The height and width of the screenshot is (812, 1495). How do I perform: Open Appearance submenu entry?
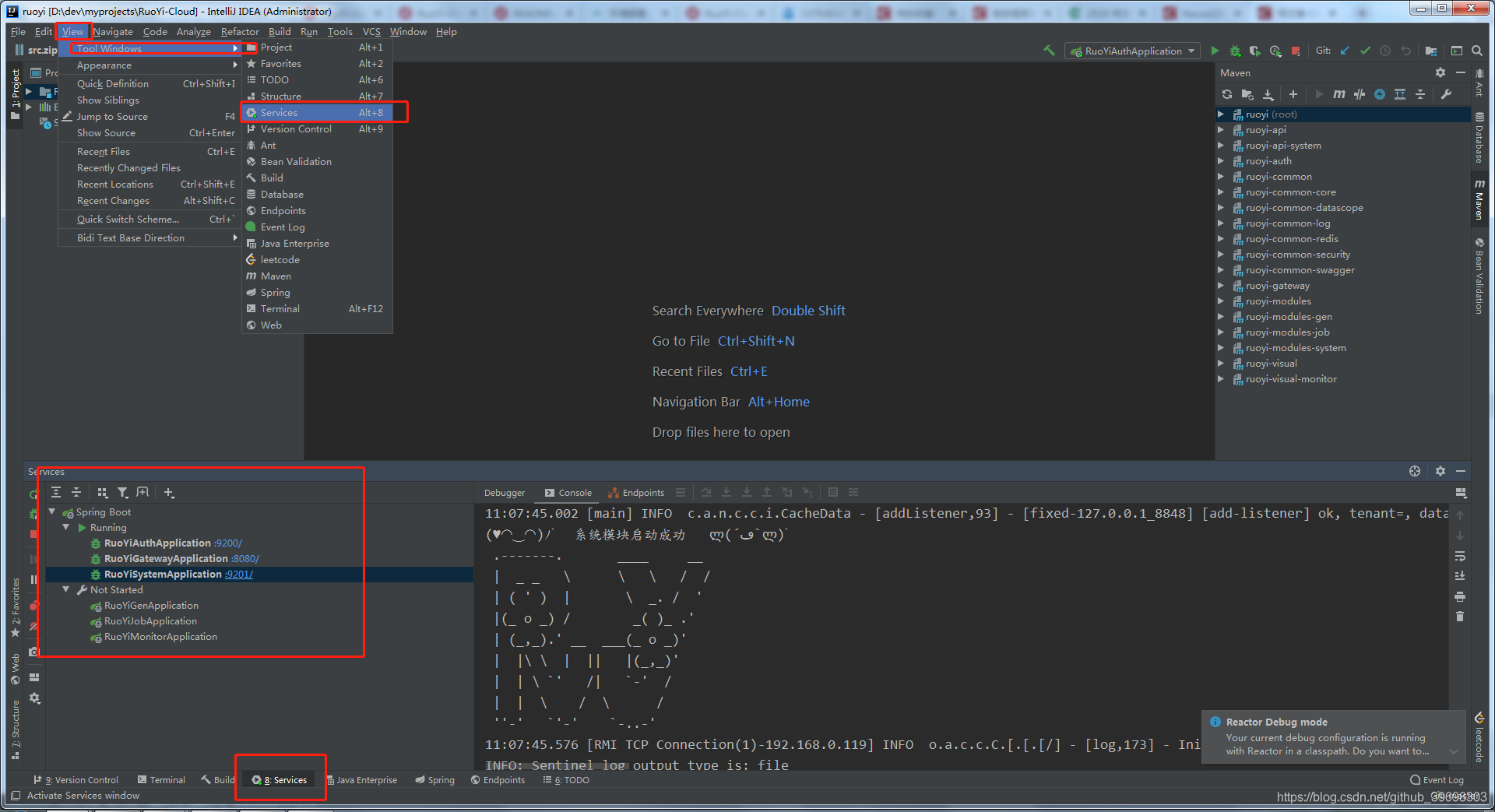[149, 65]
